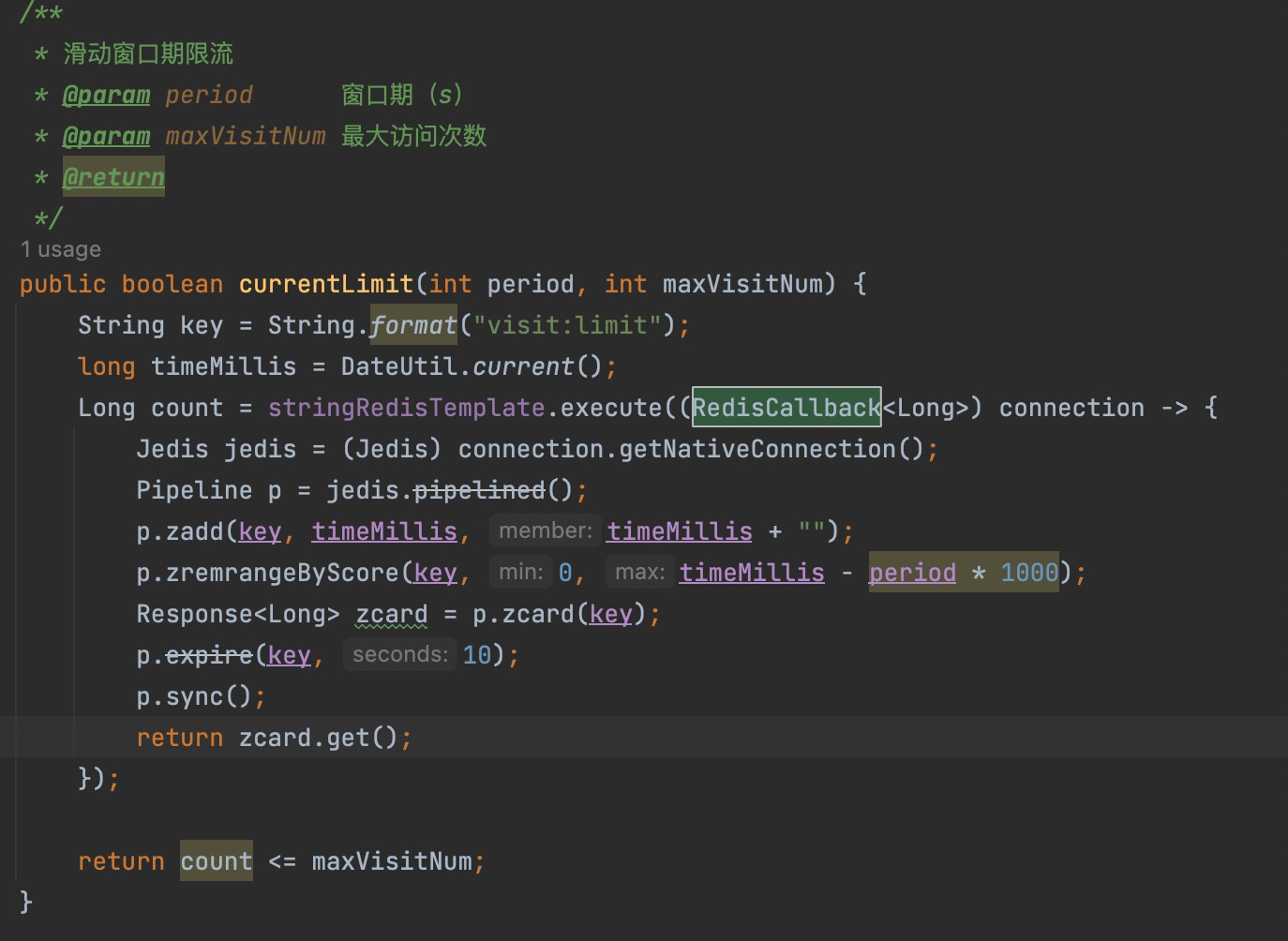The width and height of the screenshot is (1288, 941).
Task: Click the highlighted period variable in zremrangeByScore
Action: pyautogui.click(x=912, y=573)
